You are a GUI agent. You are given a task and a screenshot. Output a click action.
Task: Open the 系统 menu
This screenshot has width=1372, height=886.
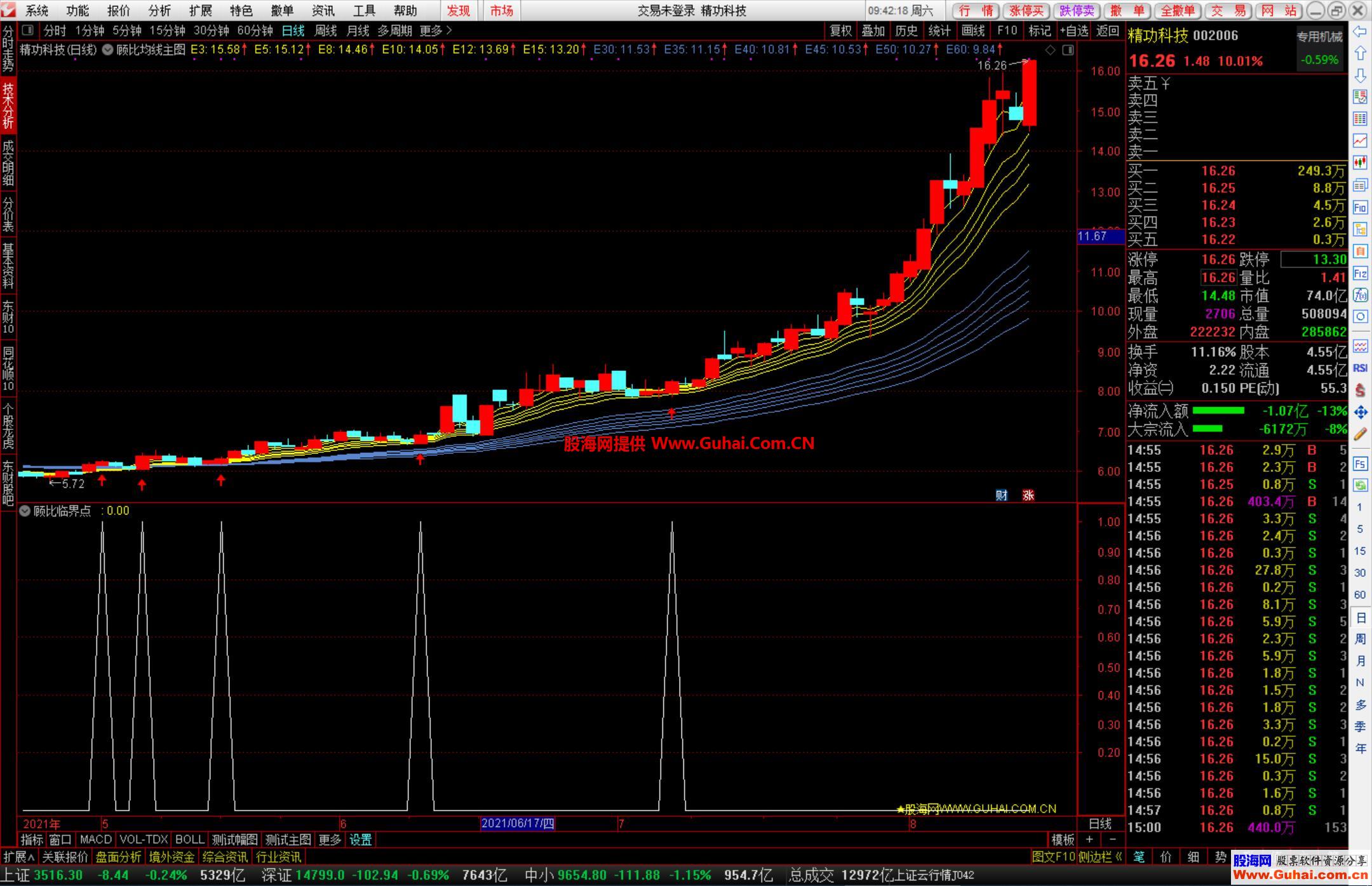click(x=37, y=10)
